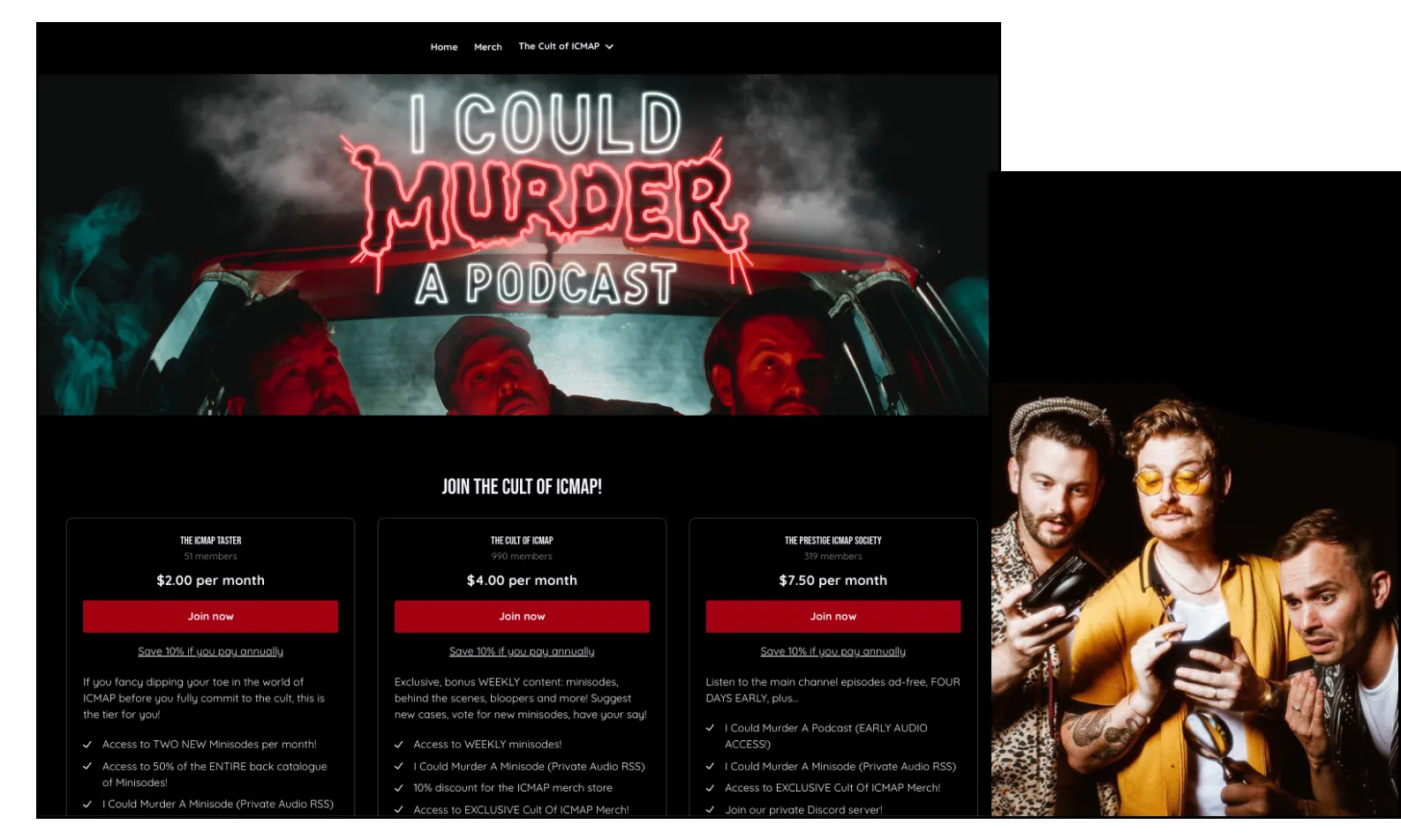Click checkmark by Taster tier's Private Audio RSS
This screenshot has width=1401, height=840.
pyautogui.click(x=87, y=805)
